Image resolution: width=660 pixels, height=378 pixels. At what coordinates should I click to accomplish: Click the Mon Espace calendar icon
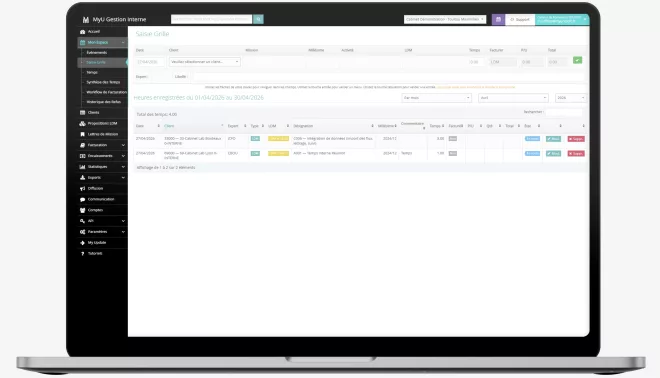pyautogui.click(x=82, y=43)
